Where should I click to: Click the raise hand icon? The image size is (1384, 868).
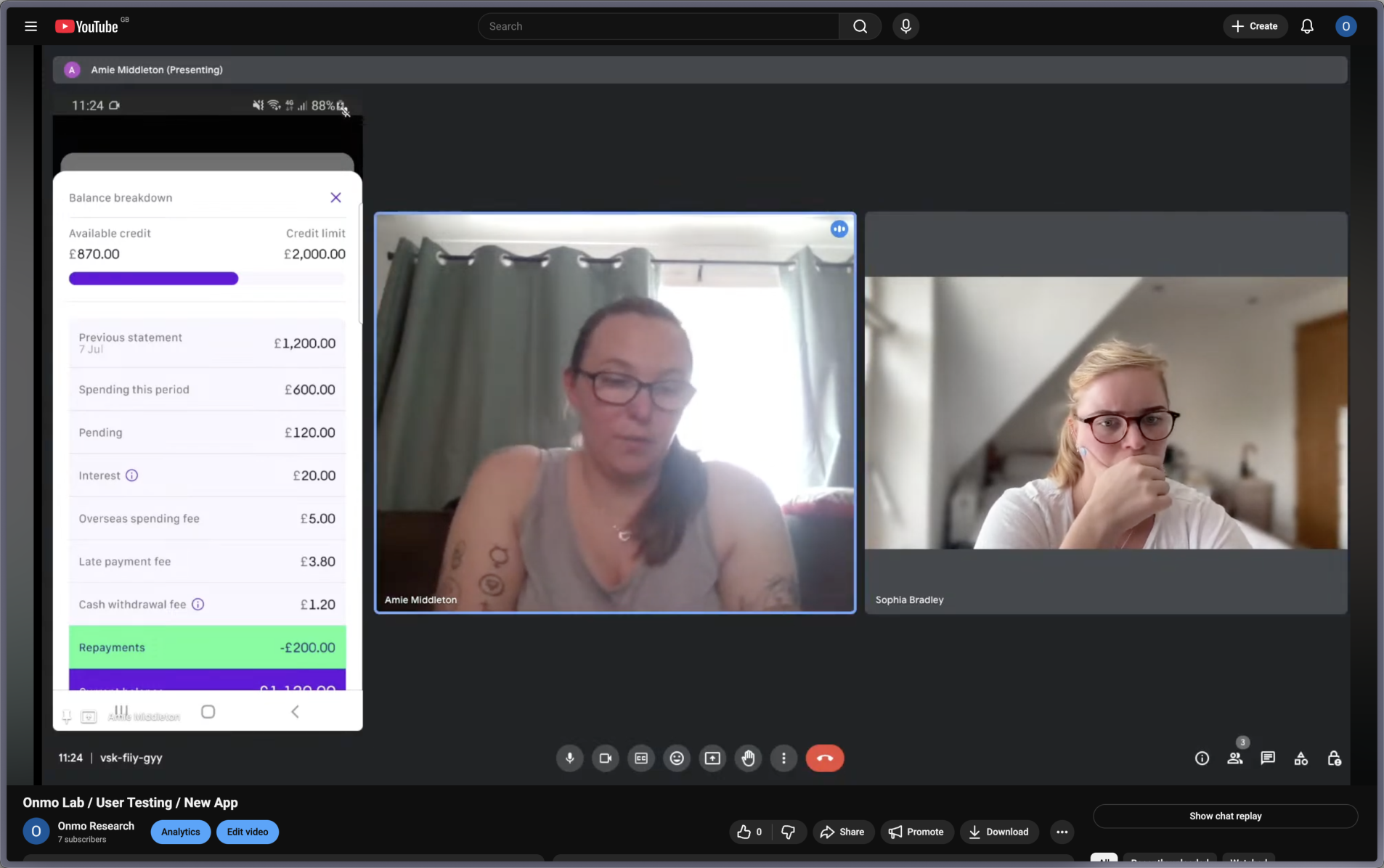pyautogui.click(x=748, y=758)
